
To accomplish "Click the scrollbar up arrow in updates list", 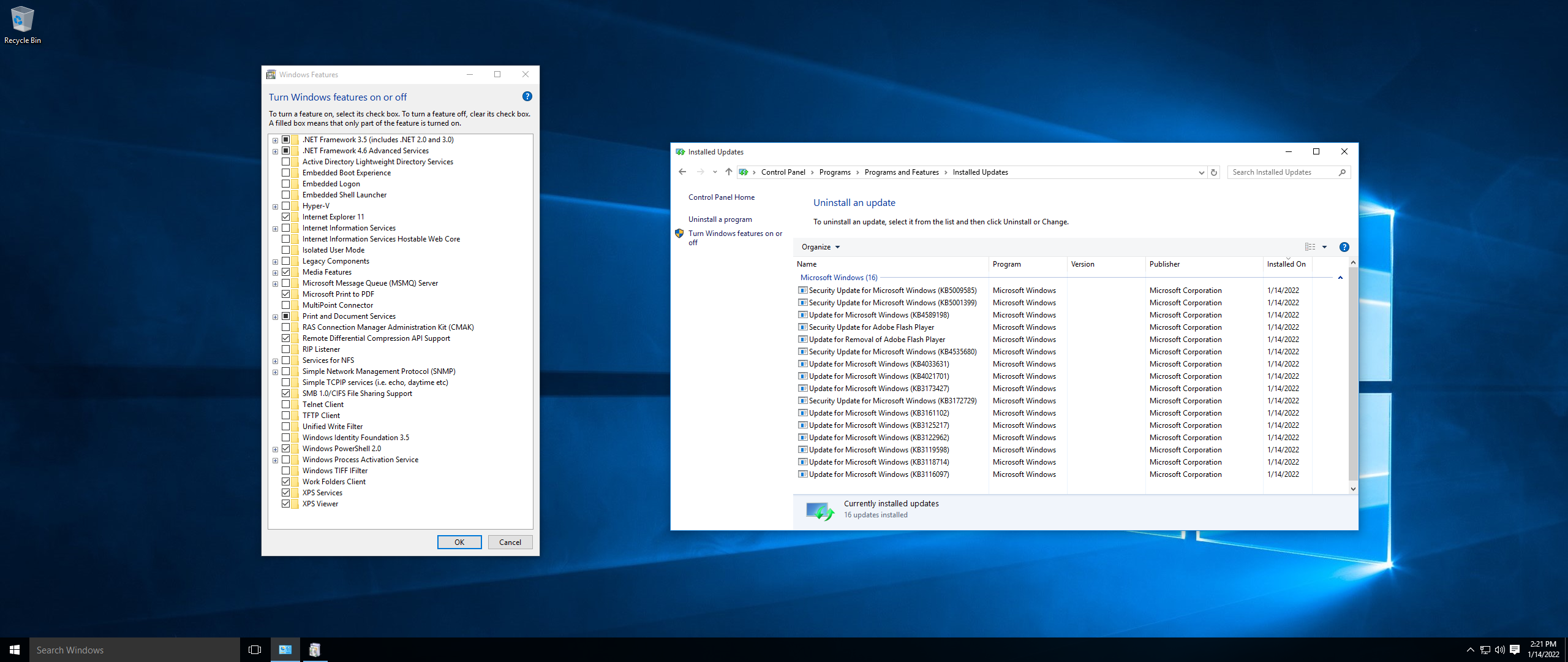I will tap(1352, 262).
